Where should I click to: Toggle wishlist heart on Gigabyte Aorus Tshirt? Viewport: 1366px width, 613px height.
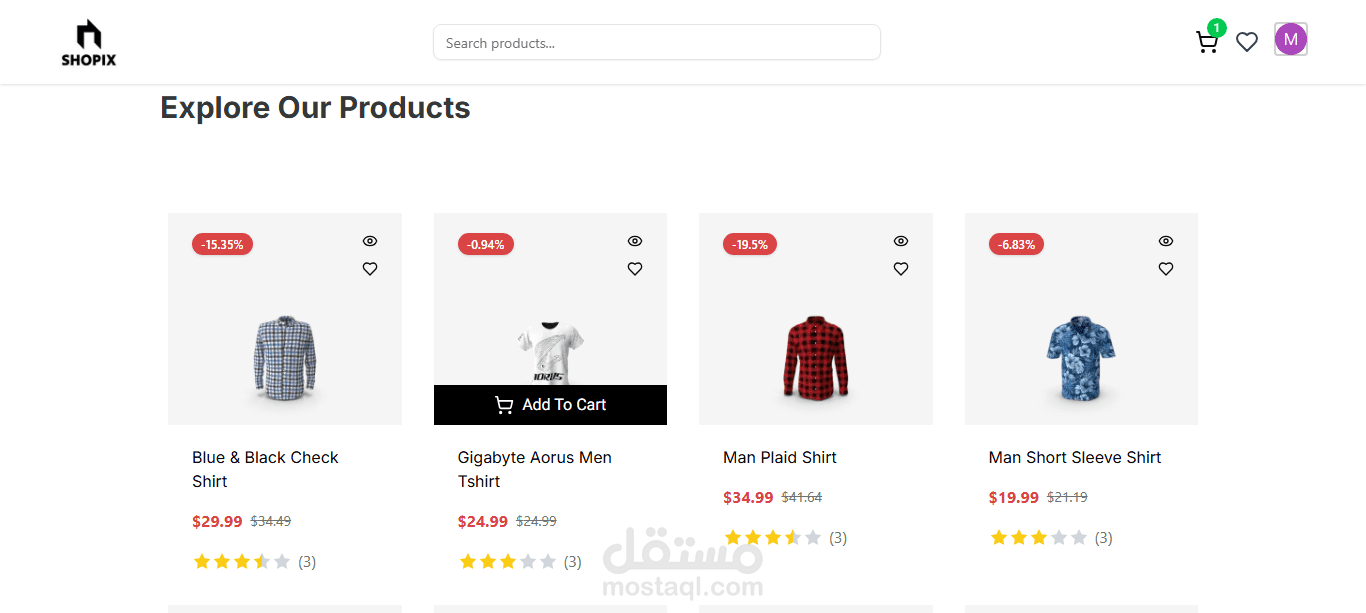tap(635, 269)
